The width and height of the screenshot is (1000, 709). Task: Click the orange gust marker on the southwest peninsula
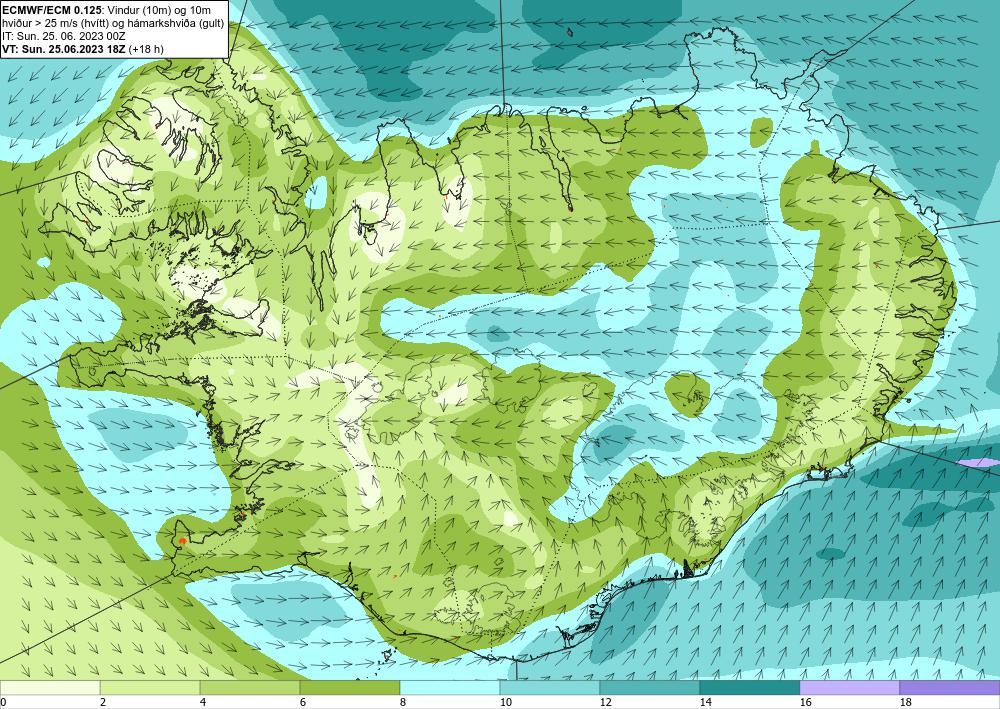(182, 541)
